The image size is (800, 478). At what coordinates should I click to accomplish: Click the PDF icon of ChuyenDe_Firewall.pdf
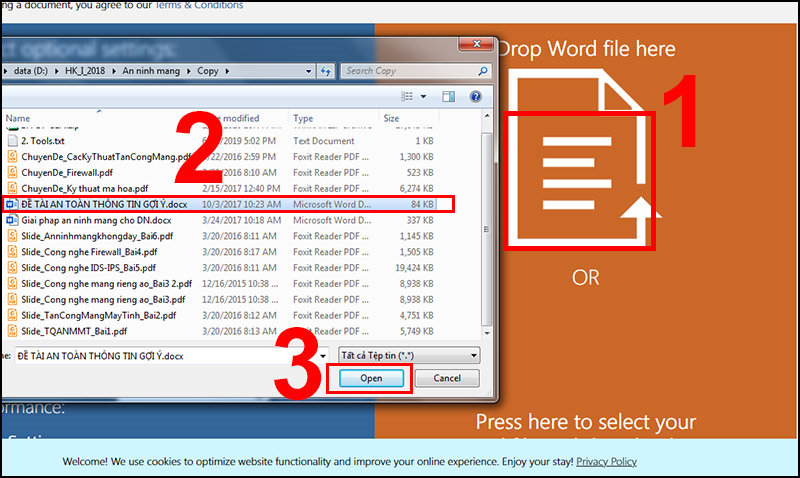click(12, 172)
